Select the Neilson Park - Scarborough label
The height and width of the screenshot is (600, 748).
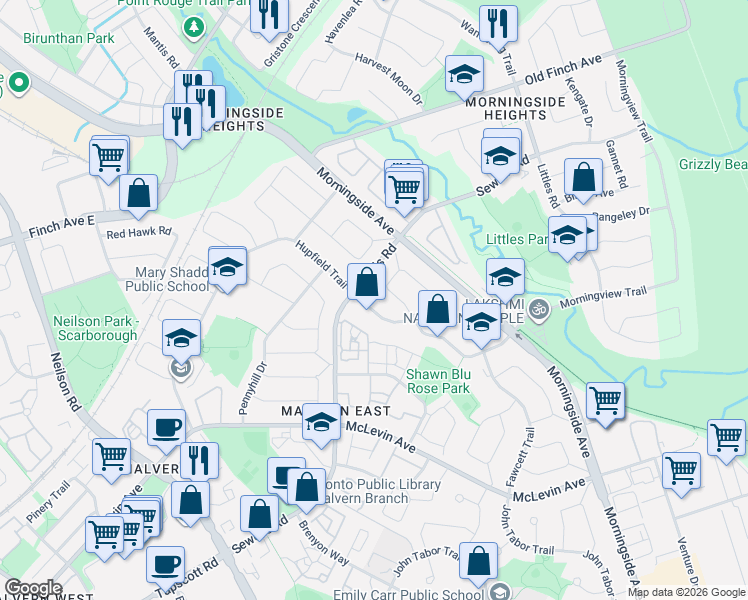click(x=97, y=328)
